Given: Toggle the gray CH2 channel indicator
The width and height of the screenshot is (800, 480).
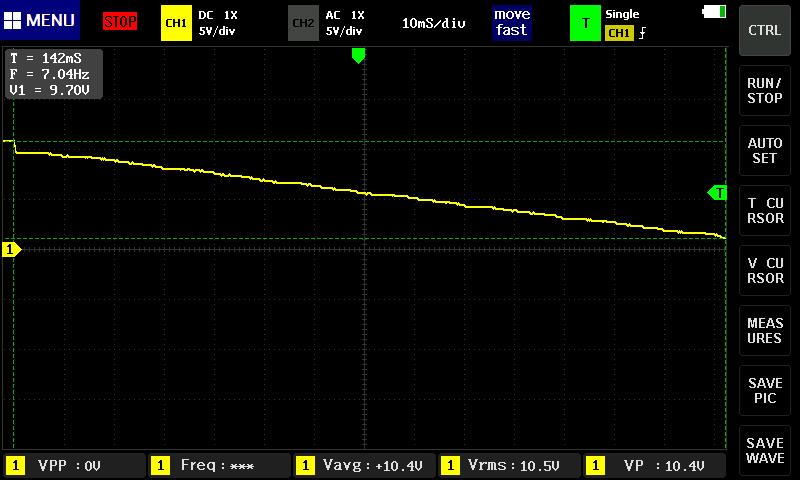Looking at the screenshot, I should (x=302, y=22).
